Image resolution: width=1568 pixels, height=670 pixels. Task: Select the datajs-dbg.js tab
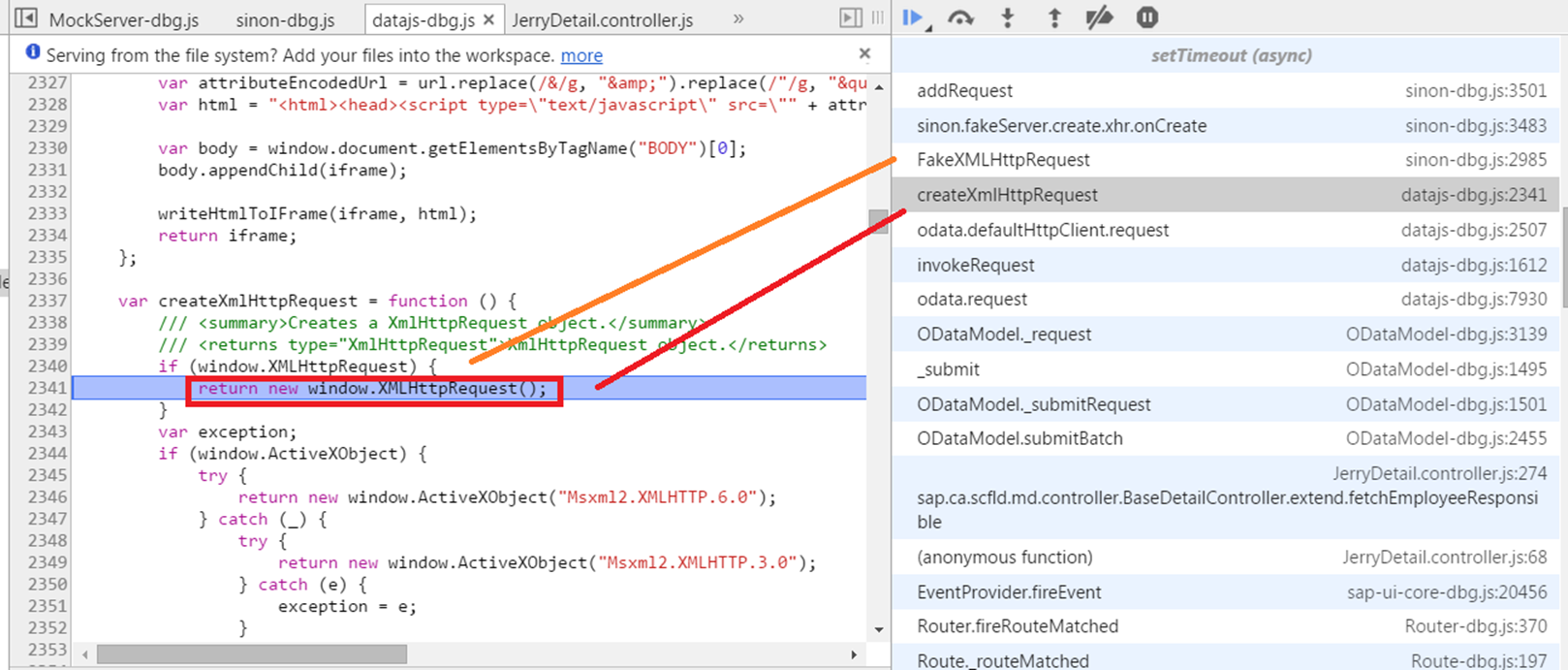click(423, 19)
